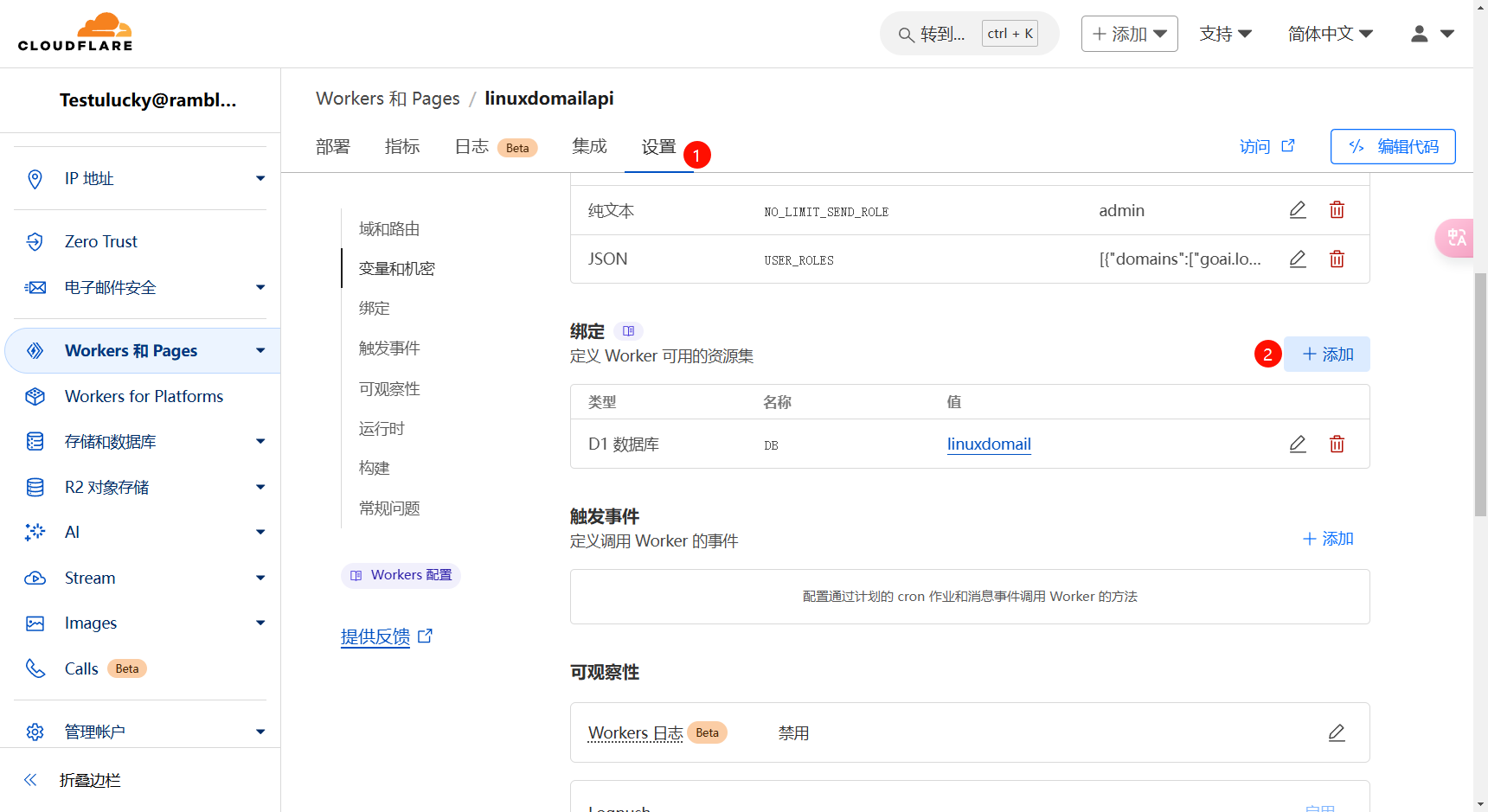Expand the manage account menu arrow

coord(260,732)
